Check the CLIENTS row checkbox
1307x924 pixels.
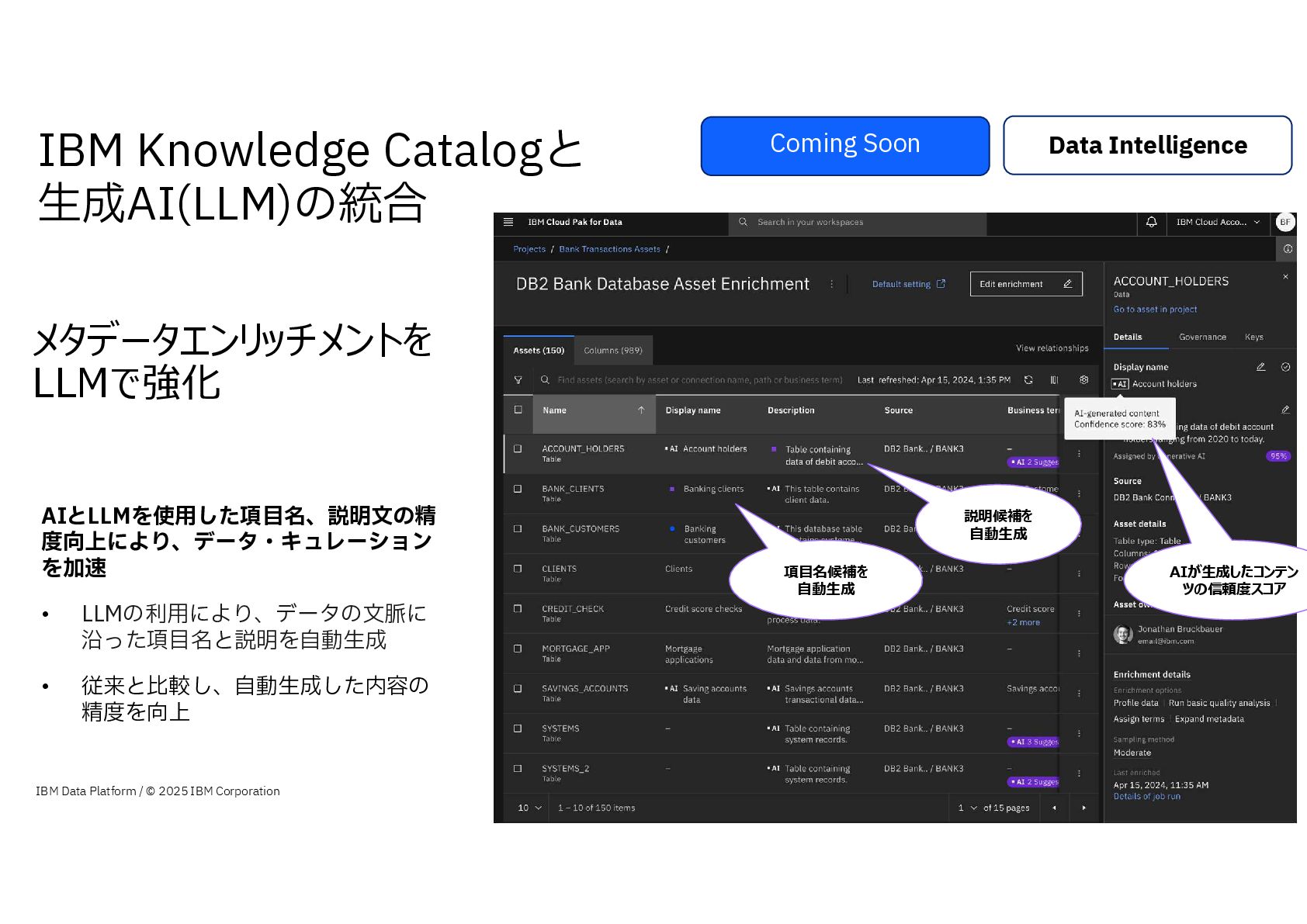(x=518, y=569)
